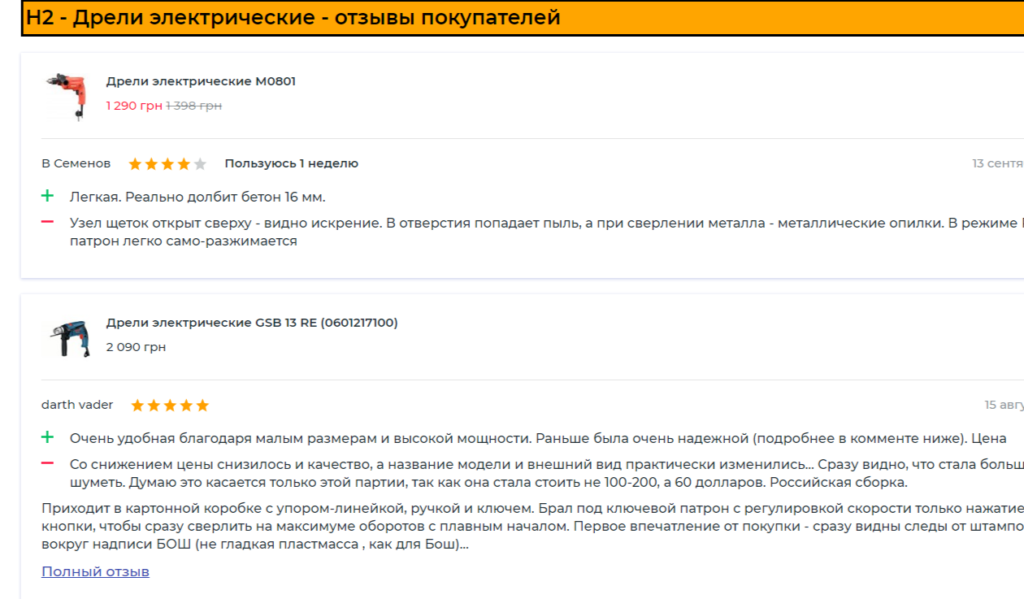Click reviewer name darth vader

point(77,405)
